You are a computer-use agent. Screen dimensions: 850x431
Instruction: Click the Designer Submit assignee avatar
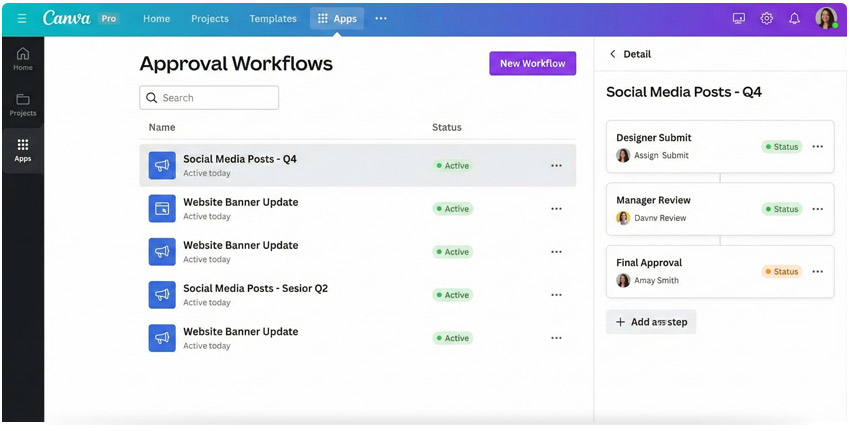coord(623,155)
